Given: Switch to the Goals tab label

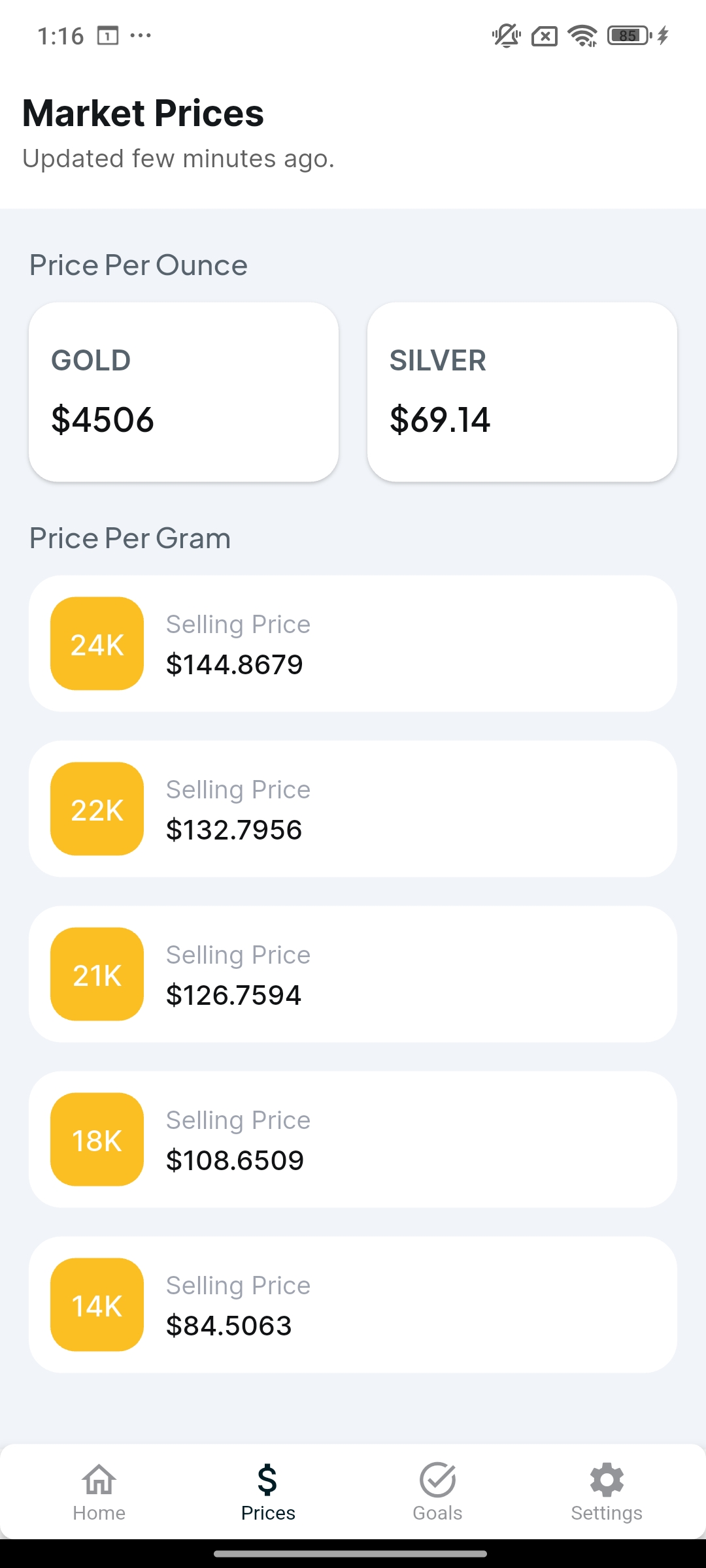Looking at the screenshot, I should 437,1513.
